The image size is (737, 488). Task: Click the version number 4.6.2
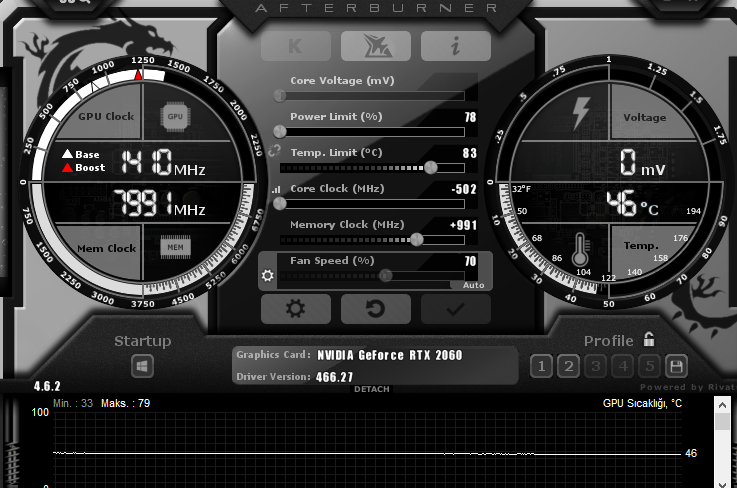pyautogui.click(x=47, y=386)
